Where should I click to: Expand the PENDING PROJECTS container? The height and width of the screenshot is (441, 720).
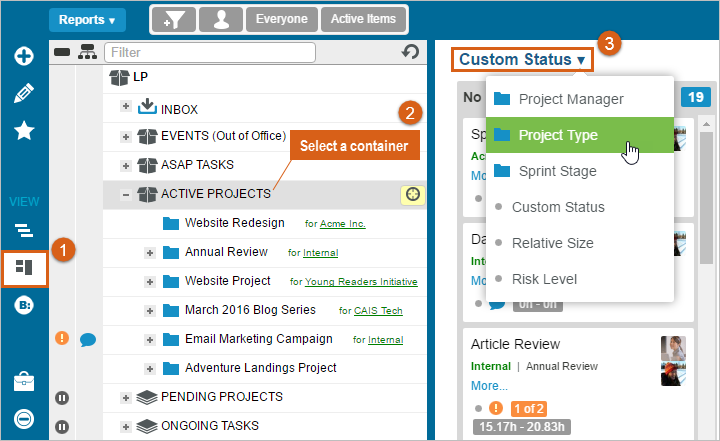[126, 397]
